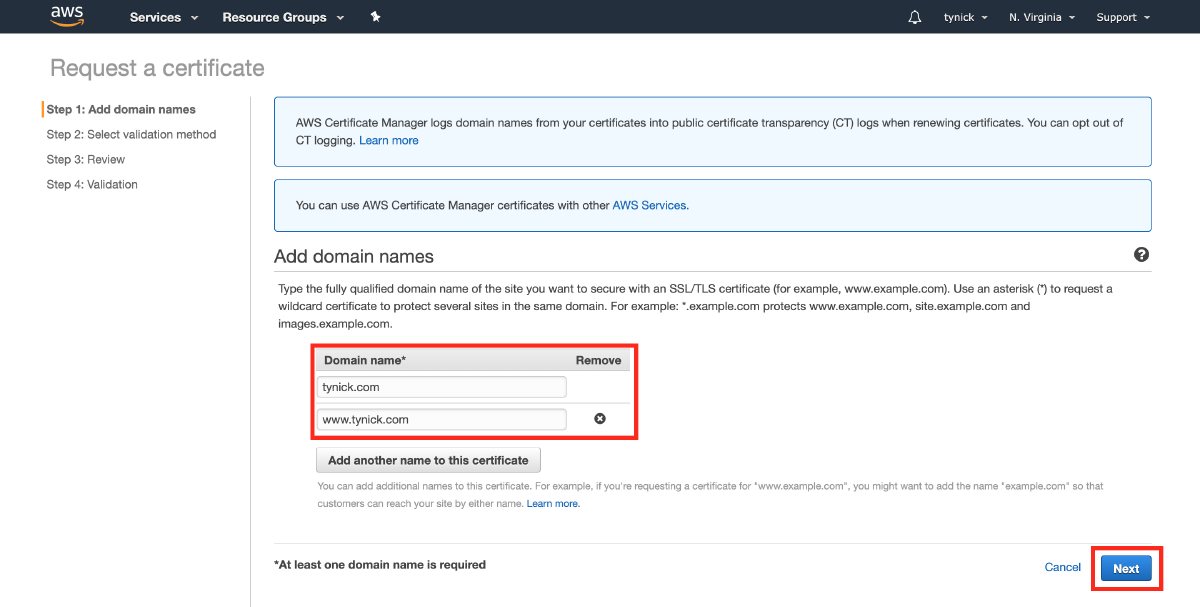
Task: Open the pin shortcuts icon in navbar
Action: pyautogui.click(x=375, y=17)
